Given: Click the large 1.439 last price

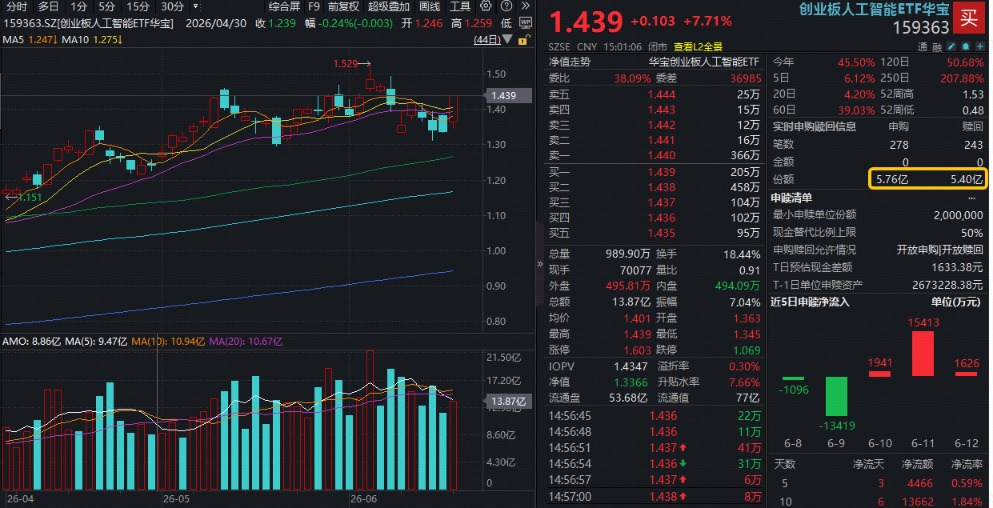Looking at the screenshot, I should pos(586,22).
